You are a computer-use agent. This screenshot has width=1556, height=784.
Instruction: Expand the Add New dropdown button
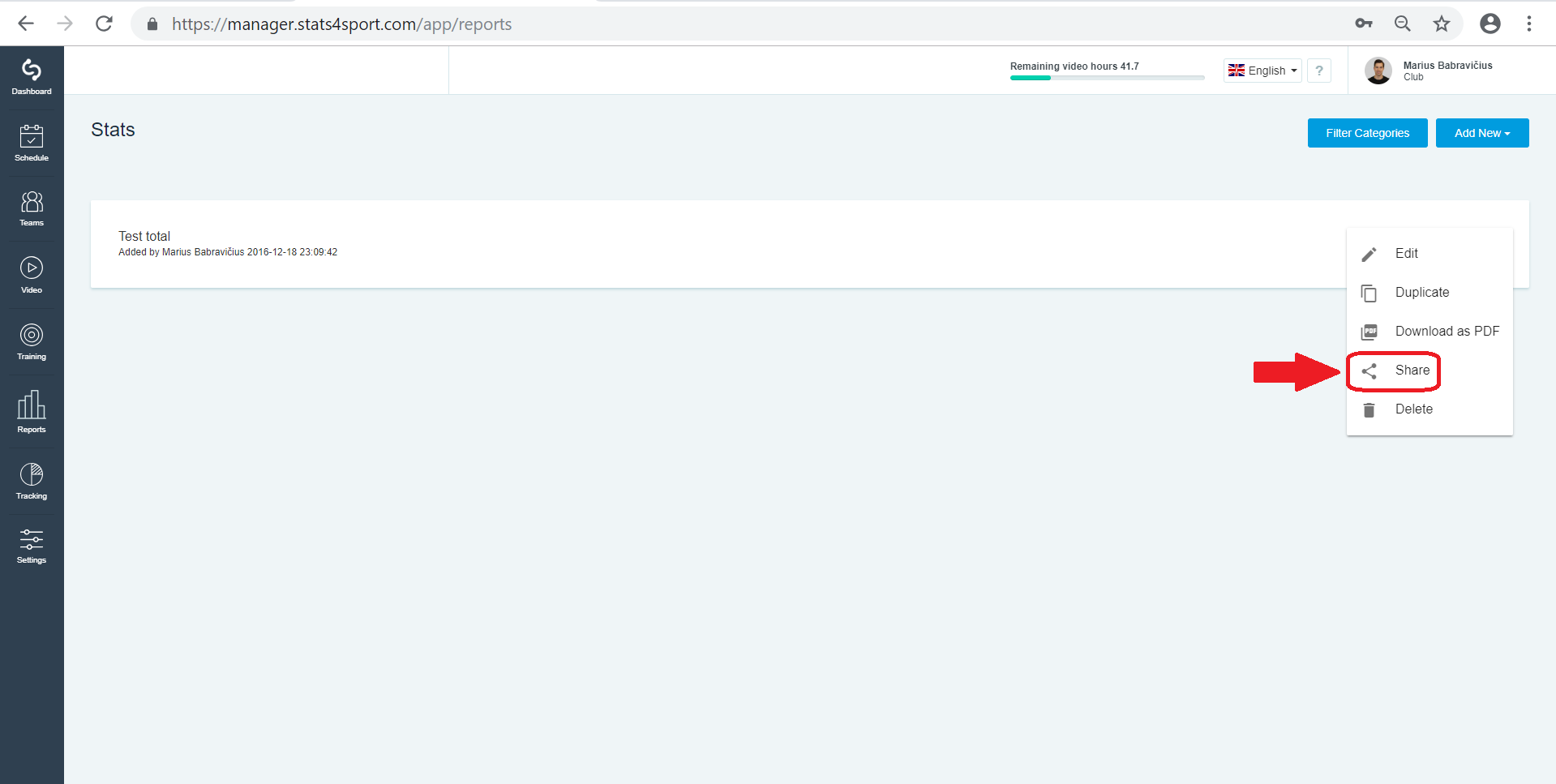pos(1482,133)
